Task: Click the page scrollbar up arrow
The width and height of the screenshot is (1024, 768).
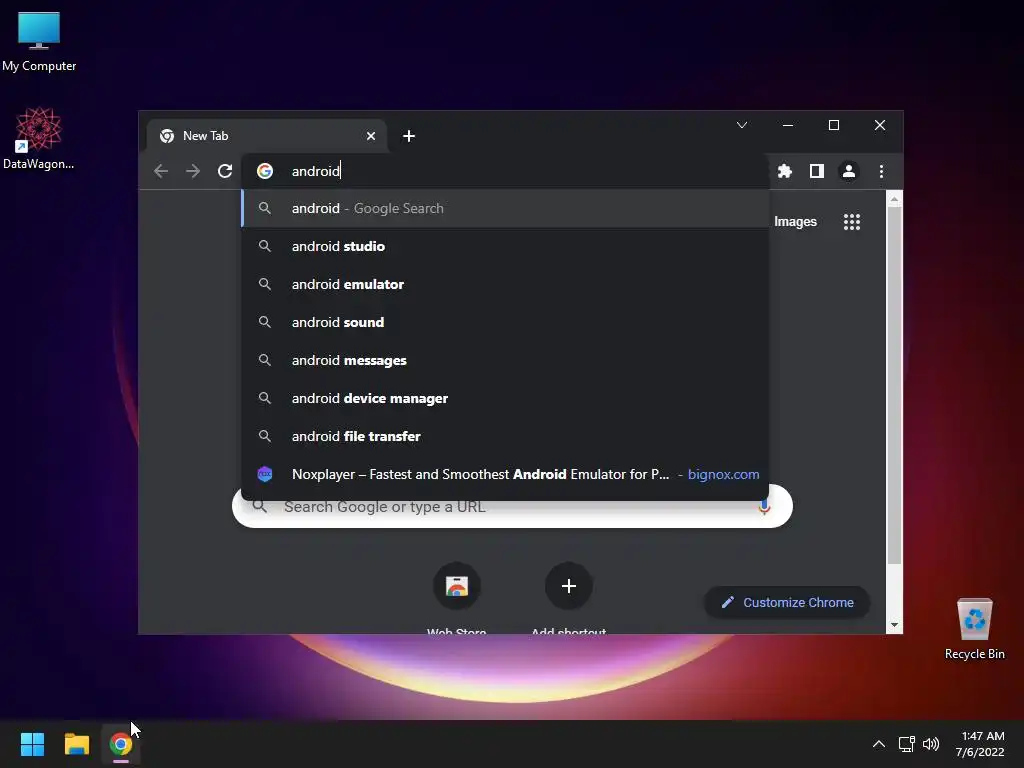Action: pos(894,199)
